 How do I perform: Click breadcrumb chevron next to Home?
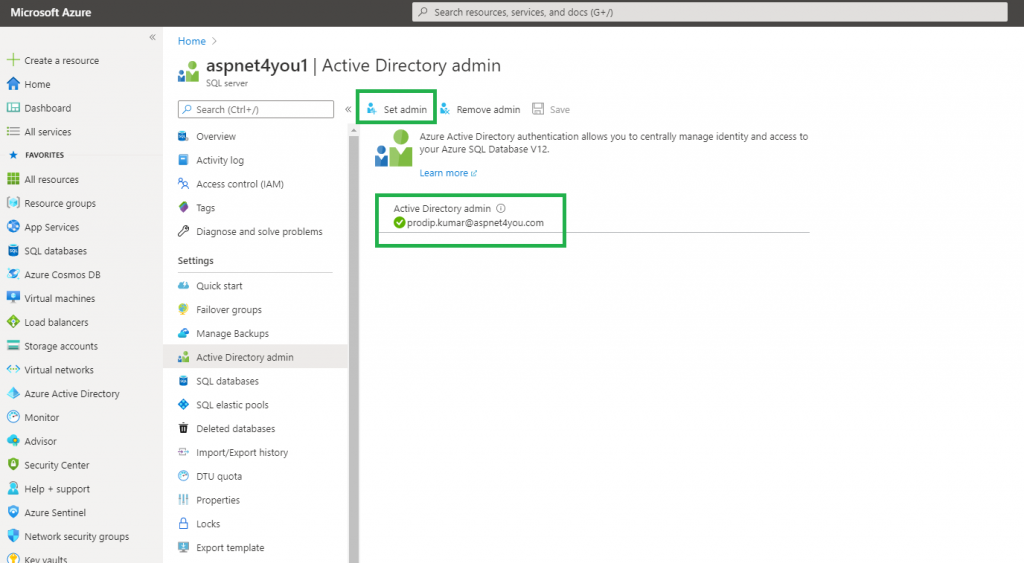point(214,41)
